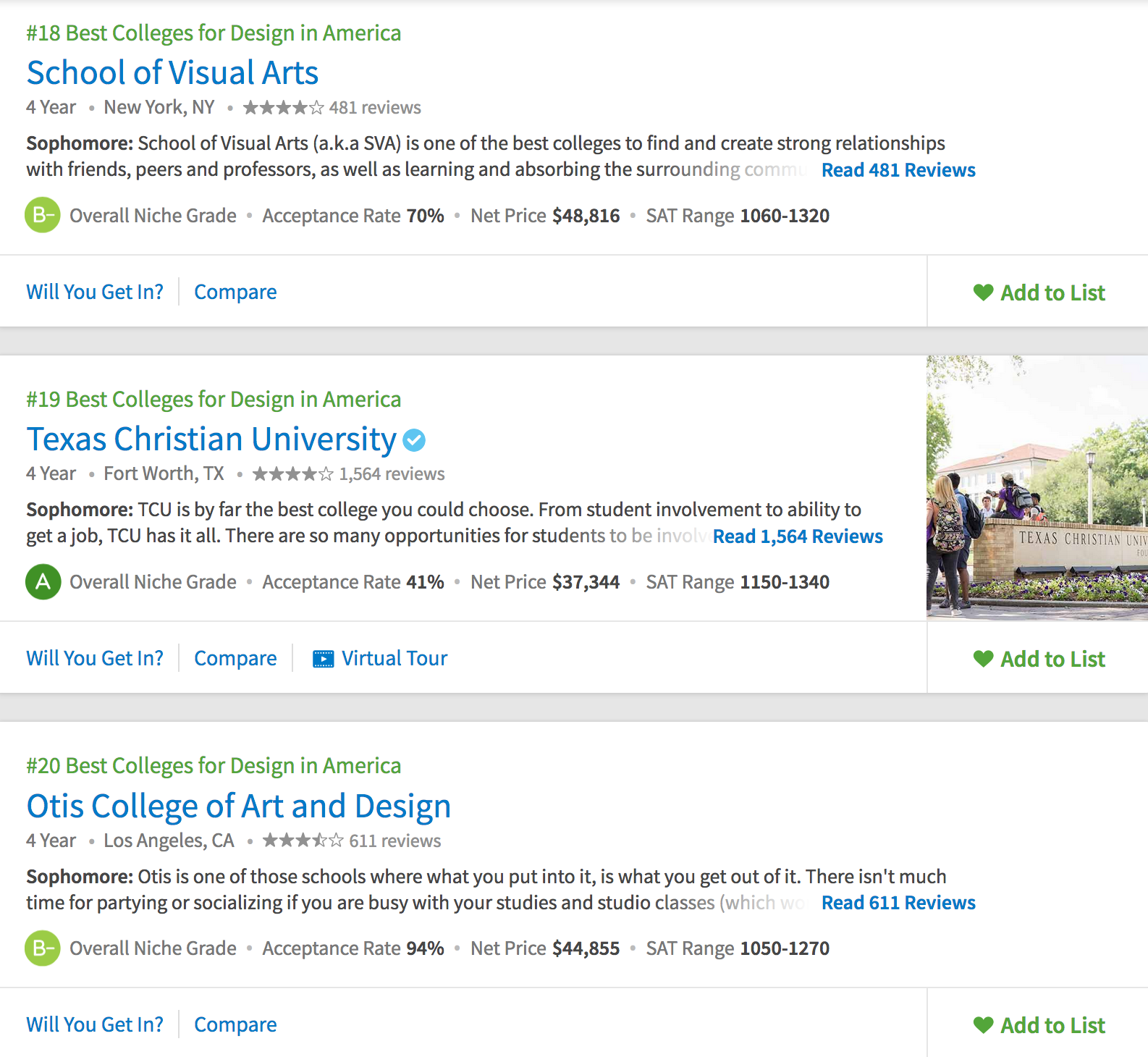Read 481 Reviews for School of Visual Arts

pyautogui.click(x=898, y=170)
